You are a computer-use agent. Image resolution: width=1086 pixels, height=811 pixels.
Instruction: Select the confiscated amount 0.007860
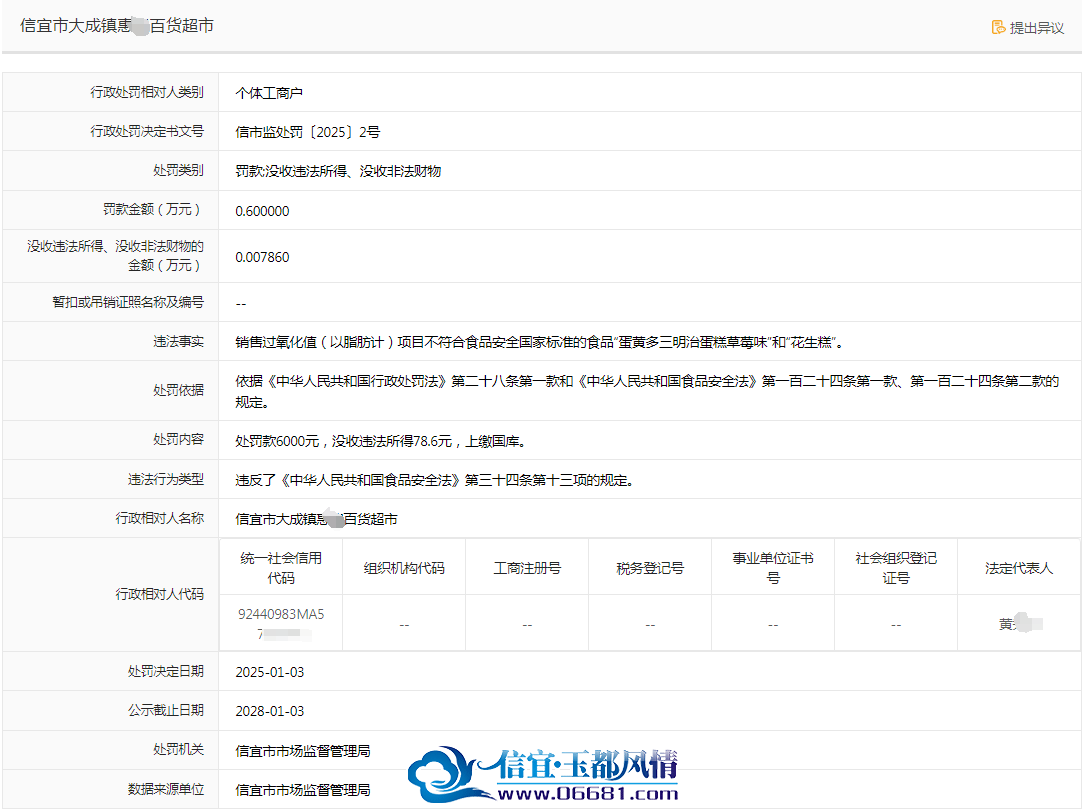(262, 258)
